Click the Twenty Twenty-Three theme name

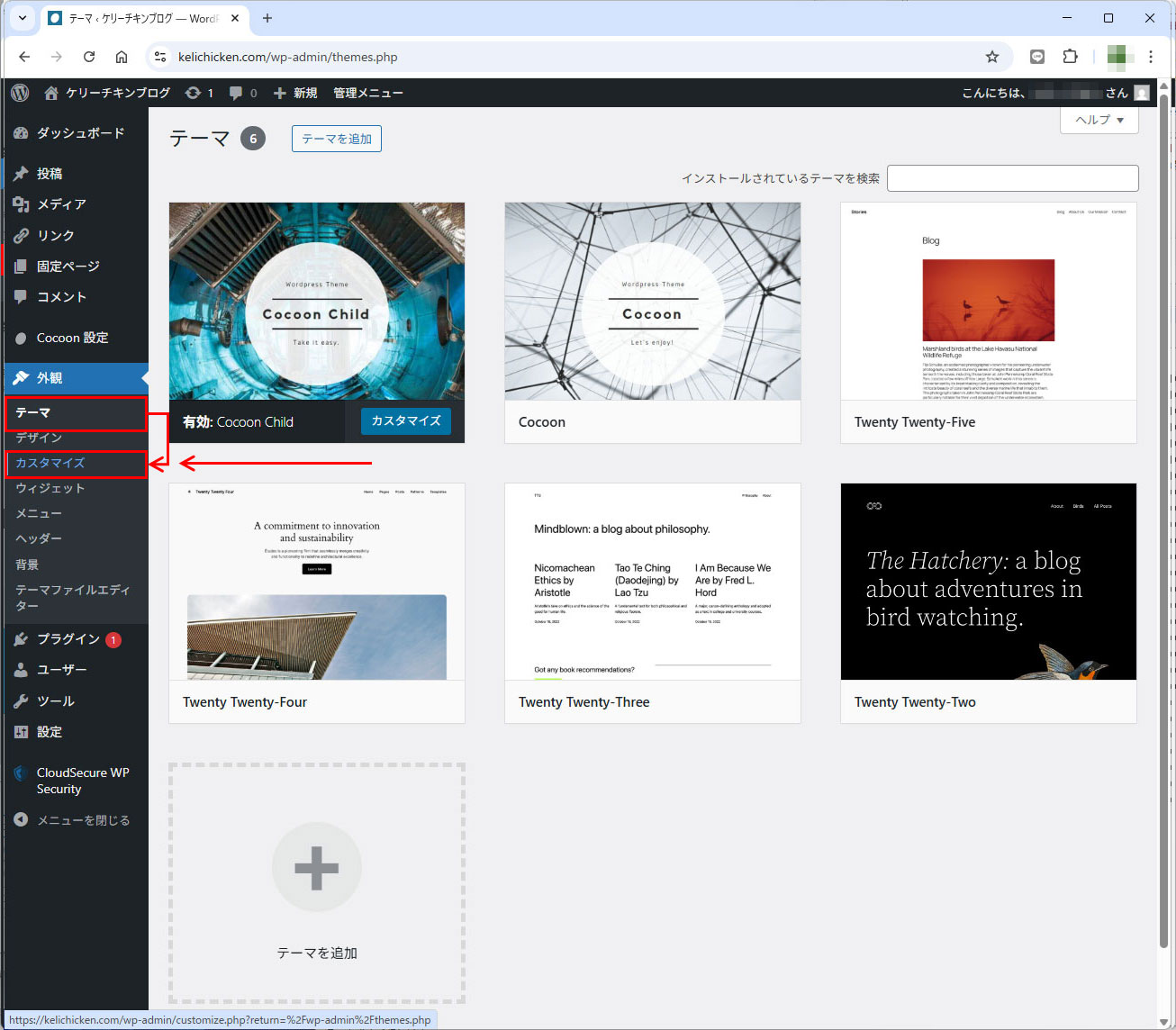584,702
